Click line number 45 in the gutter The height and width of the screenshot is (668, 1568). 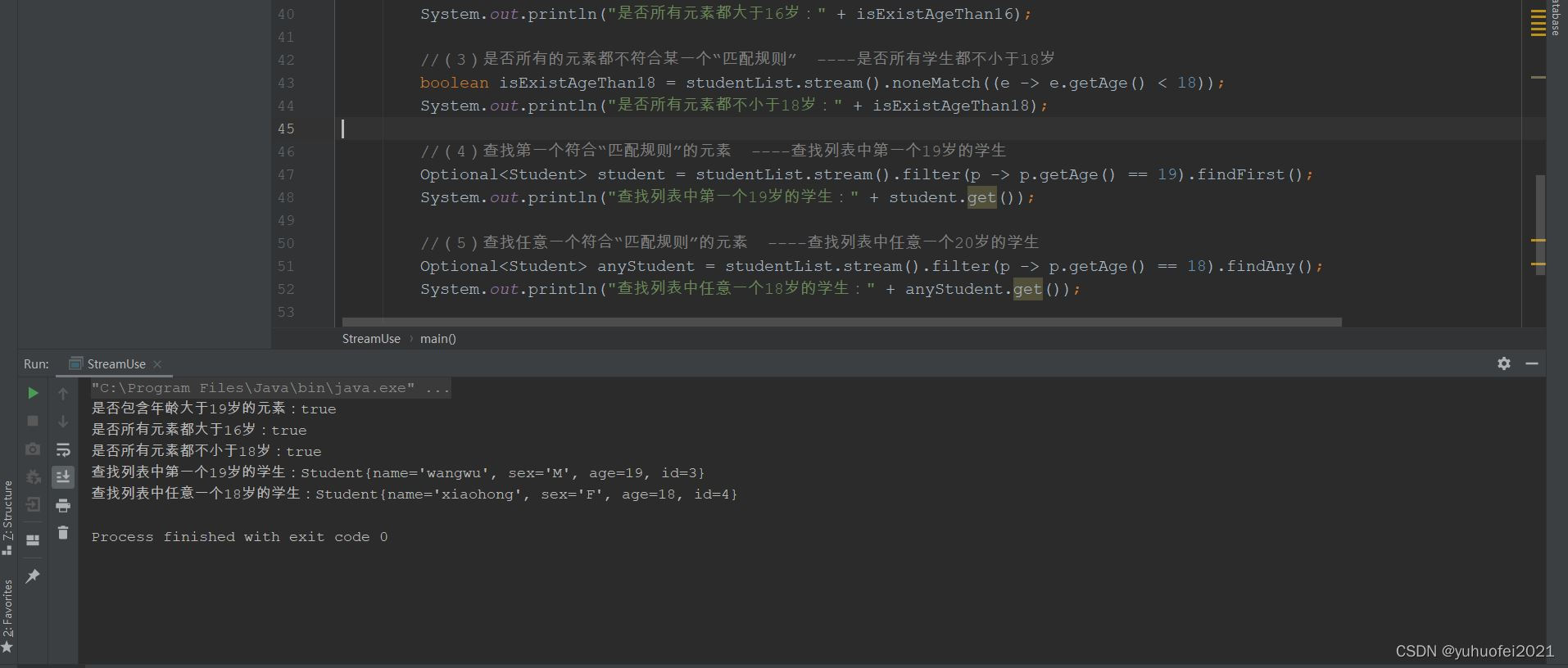point(286,129)
